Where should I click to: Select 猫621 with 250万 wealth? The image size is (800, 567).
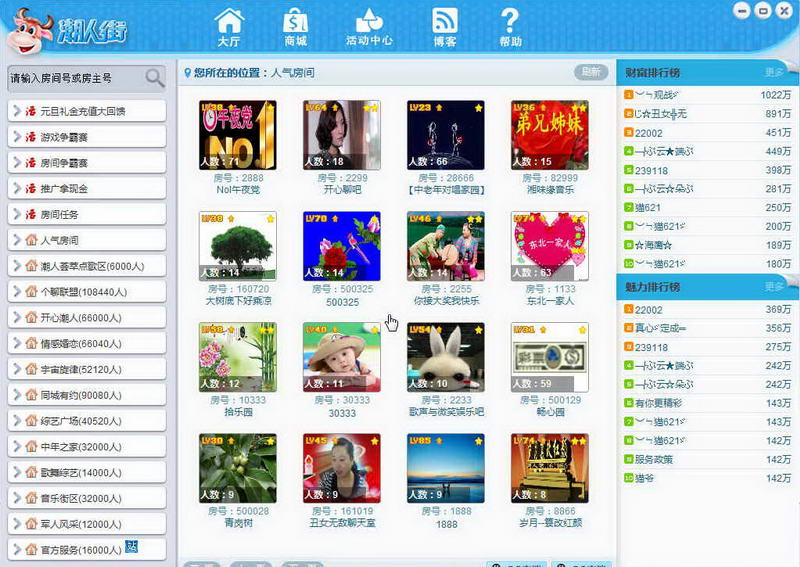pyautogui.click(x=707, y=208)
